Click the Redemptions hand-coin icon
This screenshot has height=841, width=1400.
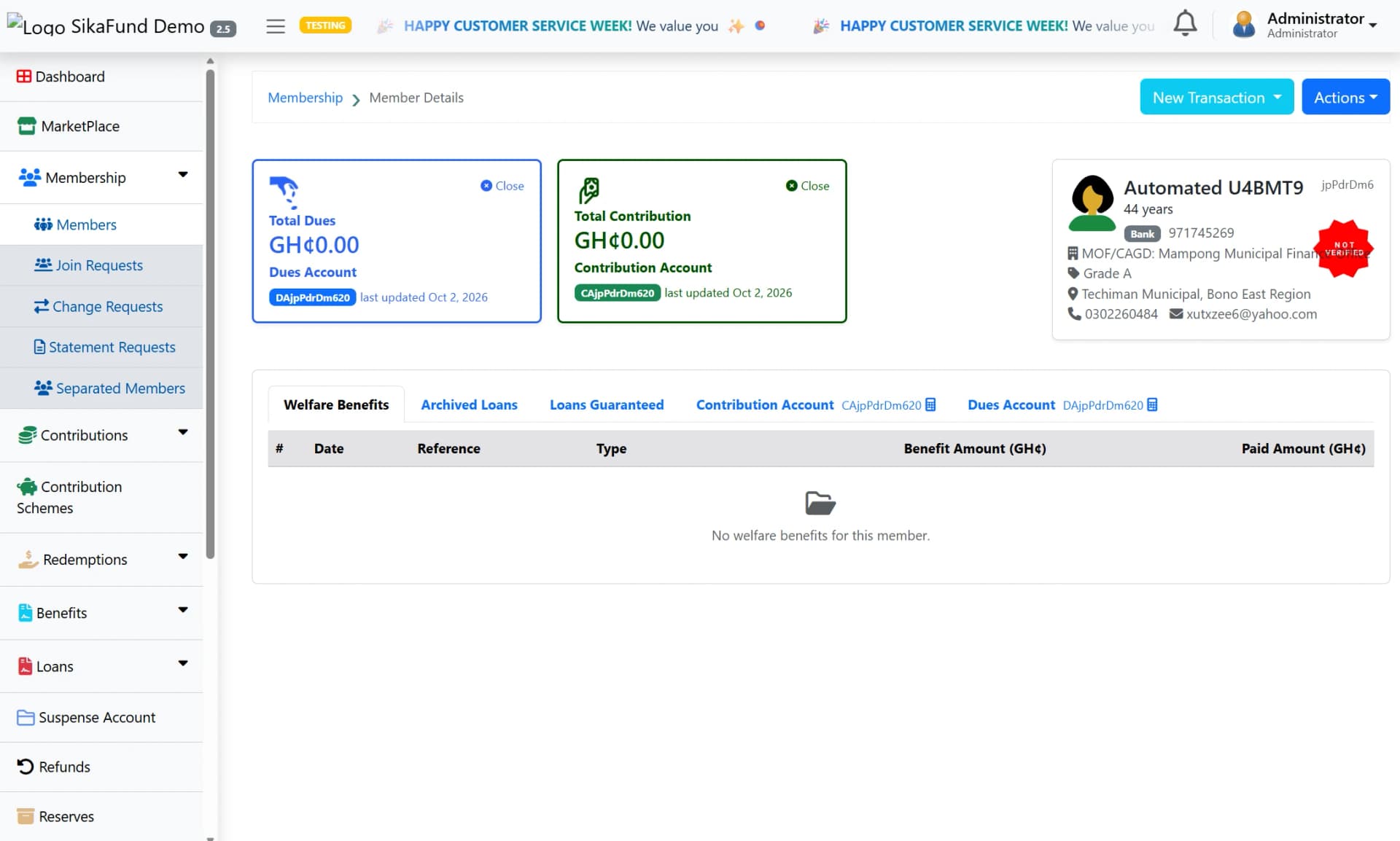coord(28,560)
